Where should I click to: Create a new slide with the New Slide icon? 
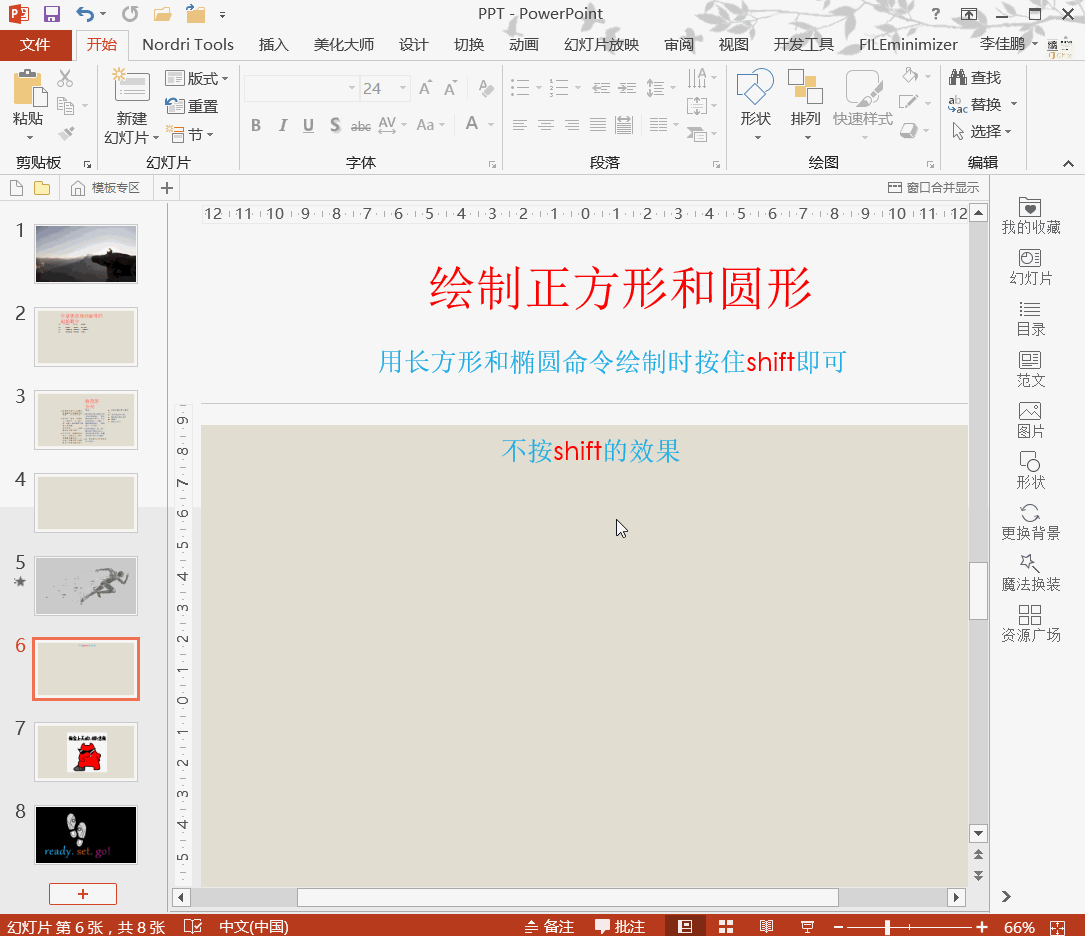pos(131,86)
